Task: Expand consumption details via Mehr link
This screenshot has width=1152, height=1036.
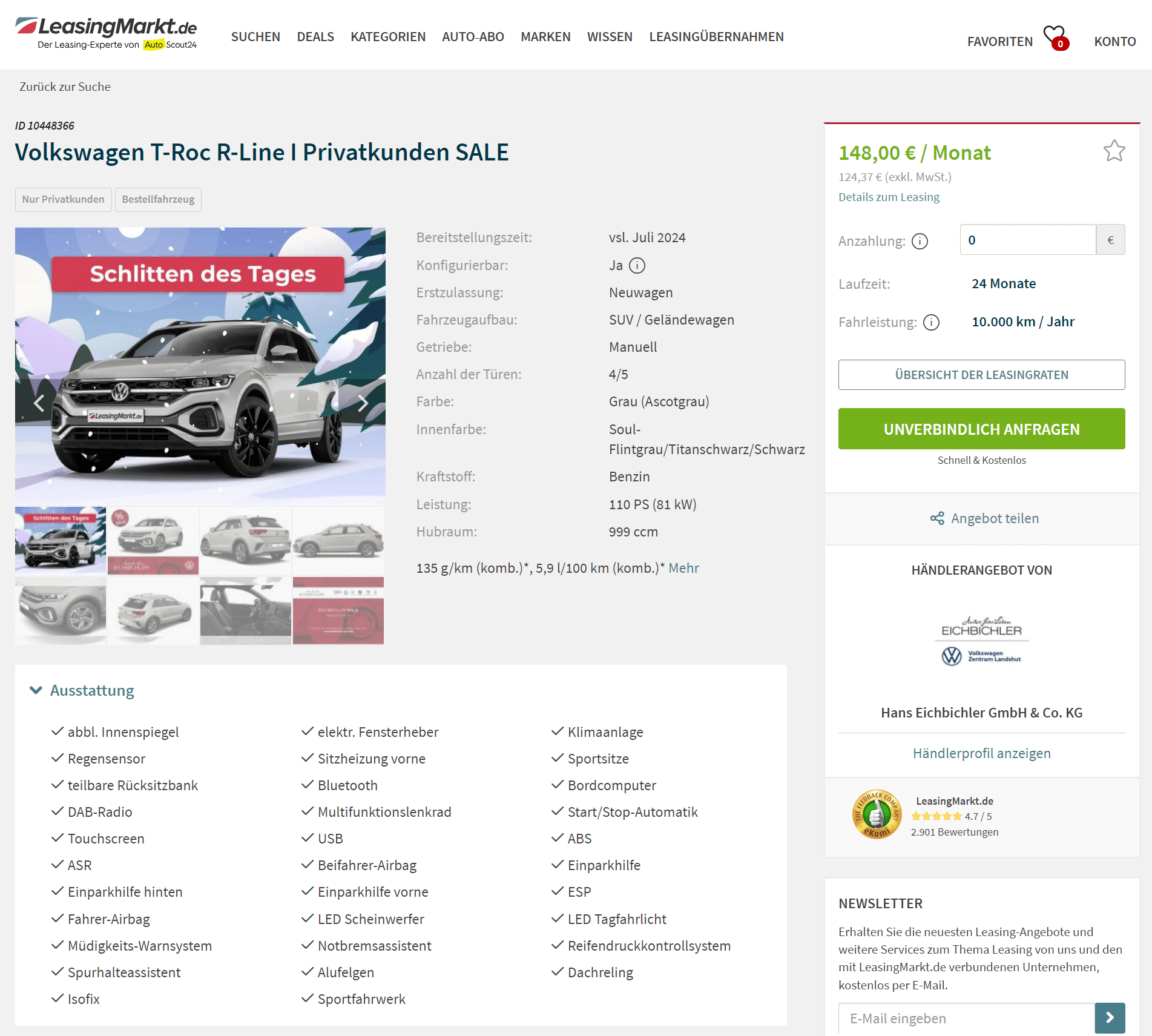Action: tap(683, 568)
